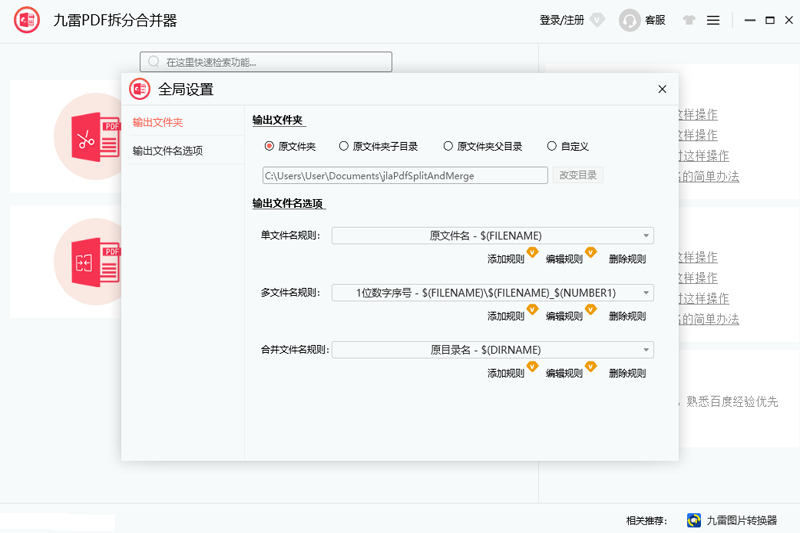Viewport: 800px width, 533px height.
Task: Expand the 单文件名规则 dropdown
Action: point(647,236)
